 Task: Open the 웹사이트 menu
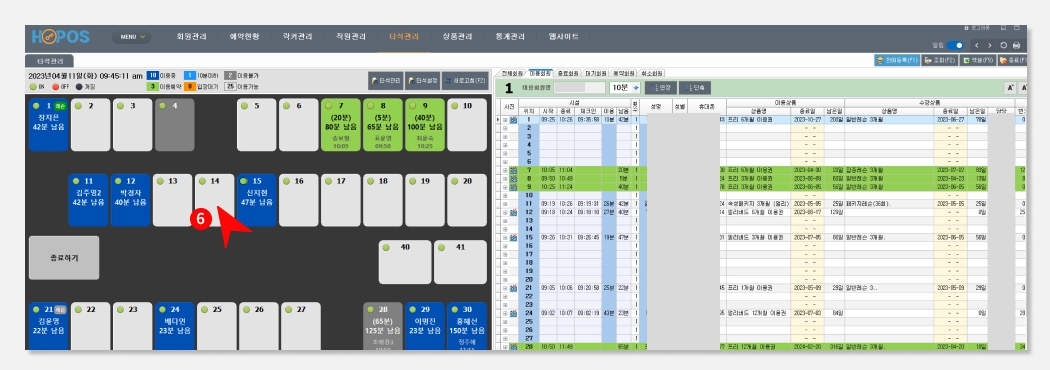pos(563,37)
